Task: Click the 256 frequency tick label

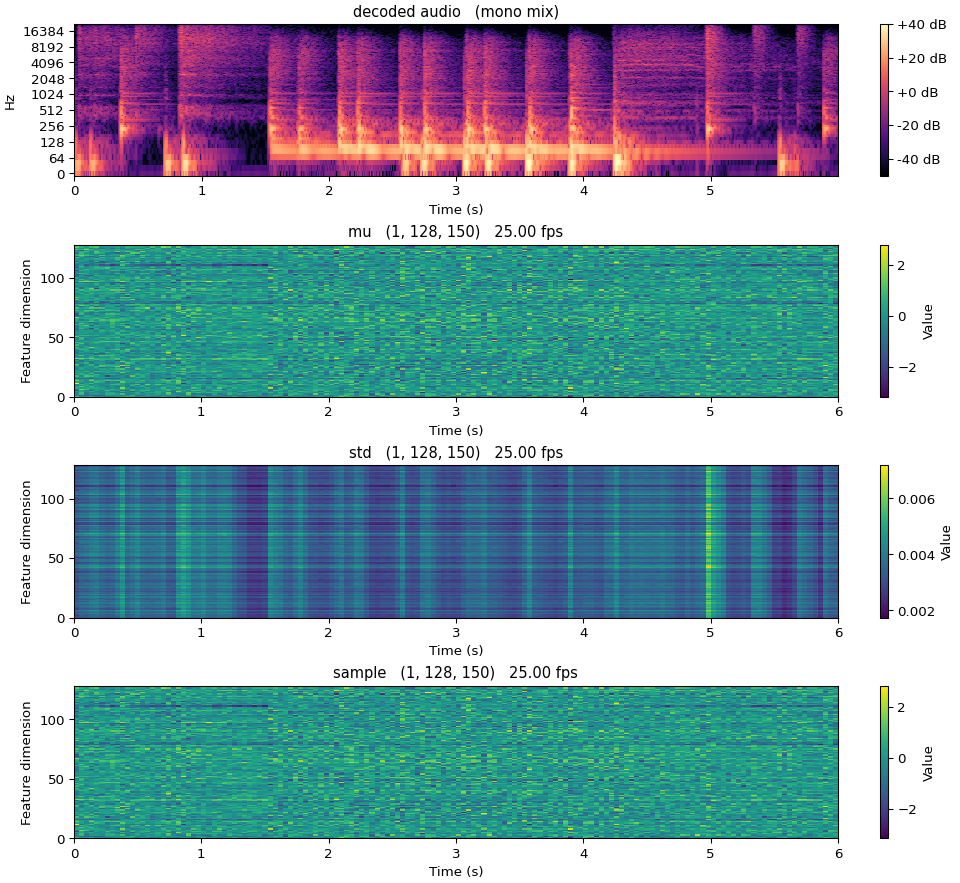Action: tap(52, 127)
